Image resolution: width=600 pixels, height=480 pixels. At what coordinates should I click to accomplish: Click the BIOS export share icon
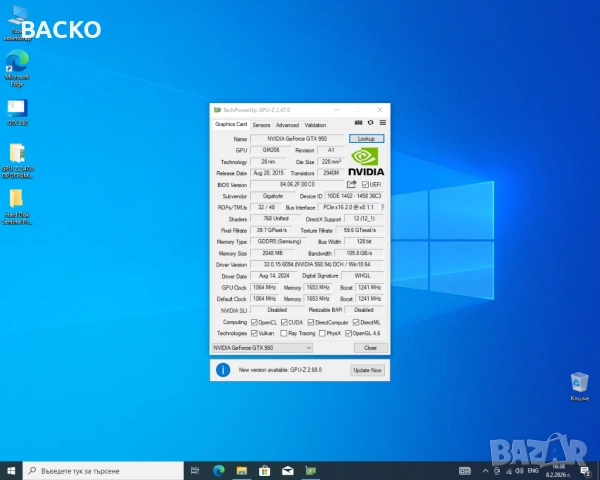pyautogui.click(x=352, y=185)
